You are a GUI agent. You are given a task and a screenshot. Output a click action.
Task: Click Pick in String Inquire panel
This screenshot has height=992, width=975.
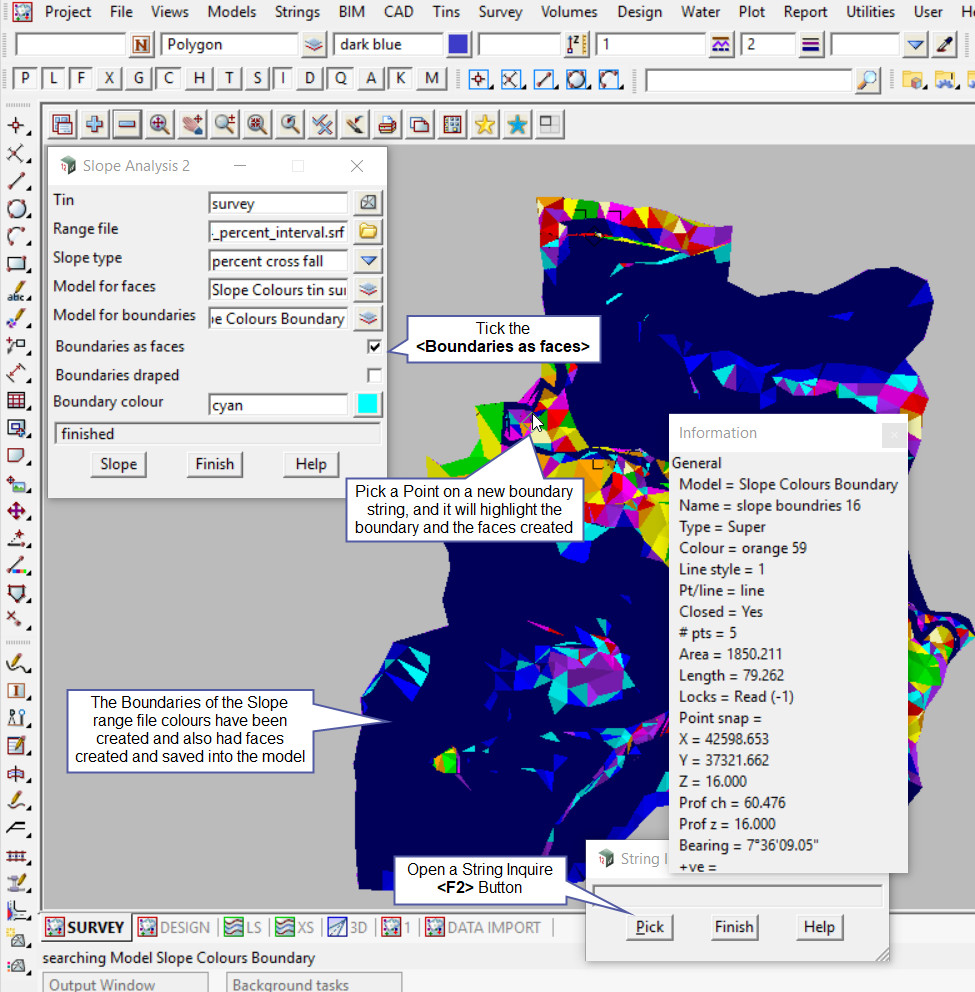(649, 927)
